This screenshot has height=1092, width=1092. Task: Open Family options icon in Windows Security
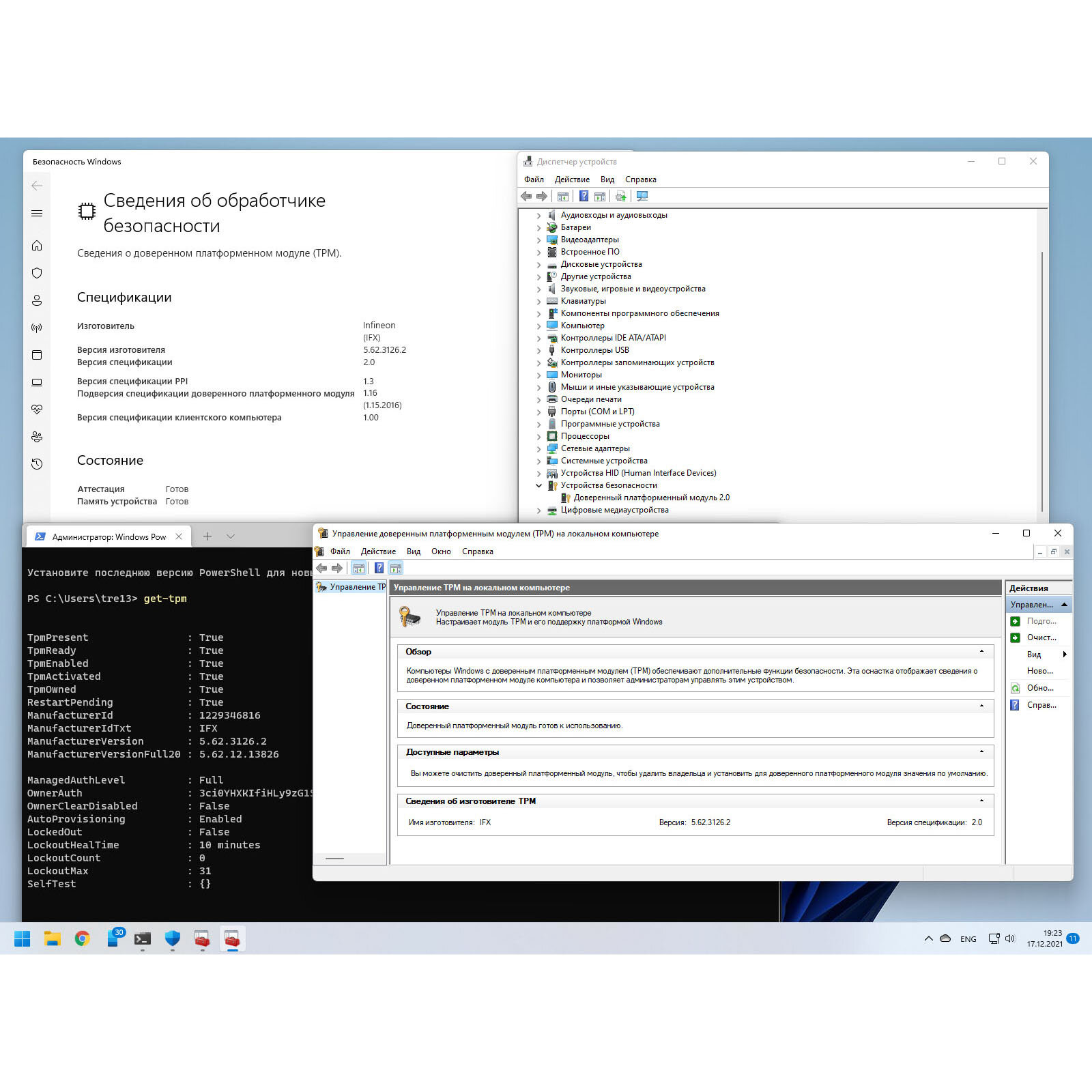pos(37,437)
